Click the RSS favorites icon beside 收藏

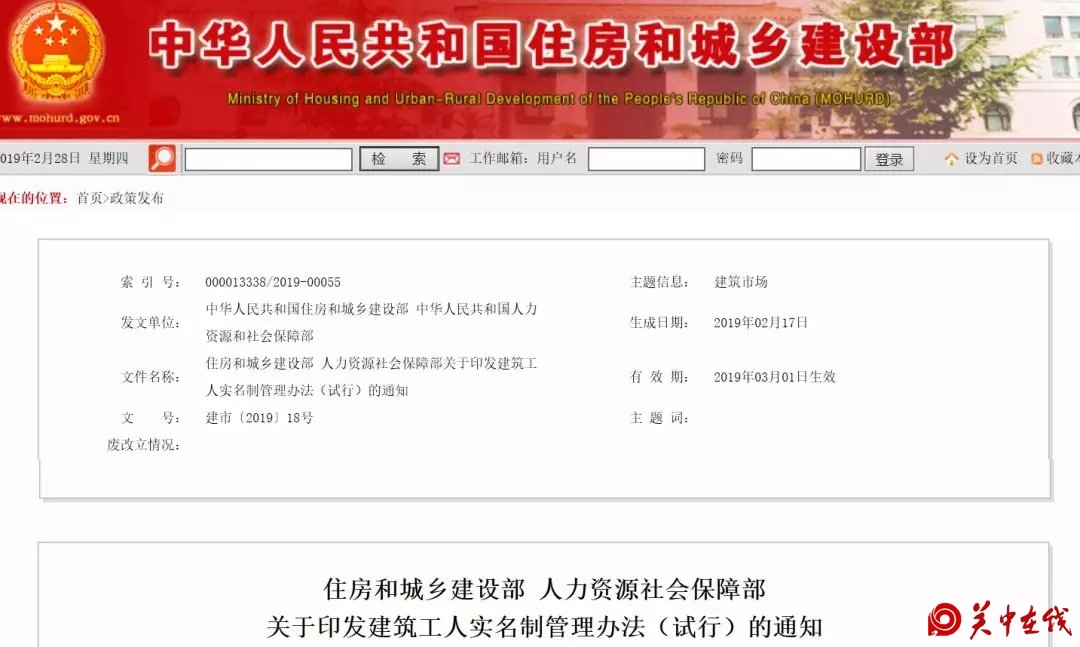coord(1037,159)
